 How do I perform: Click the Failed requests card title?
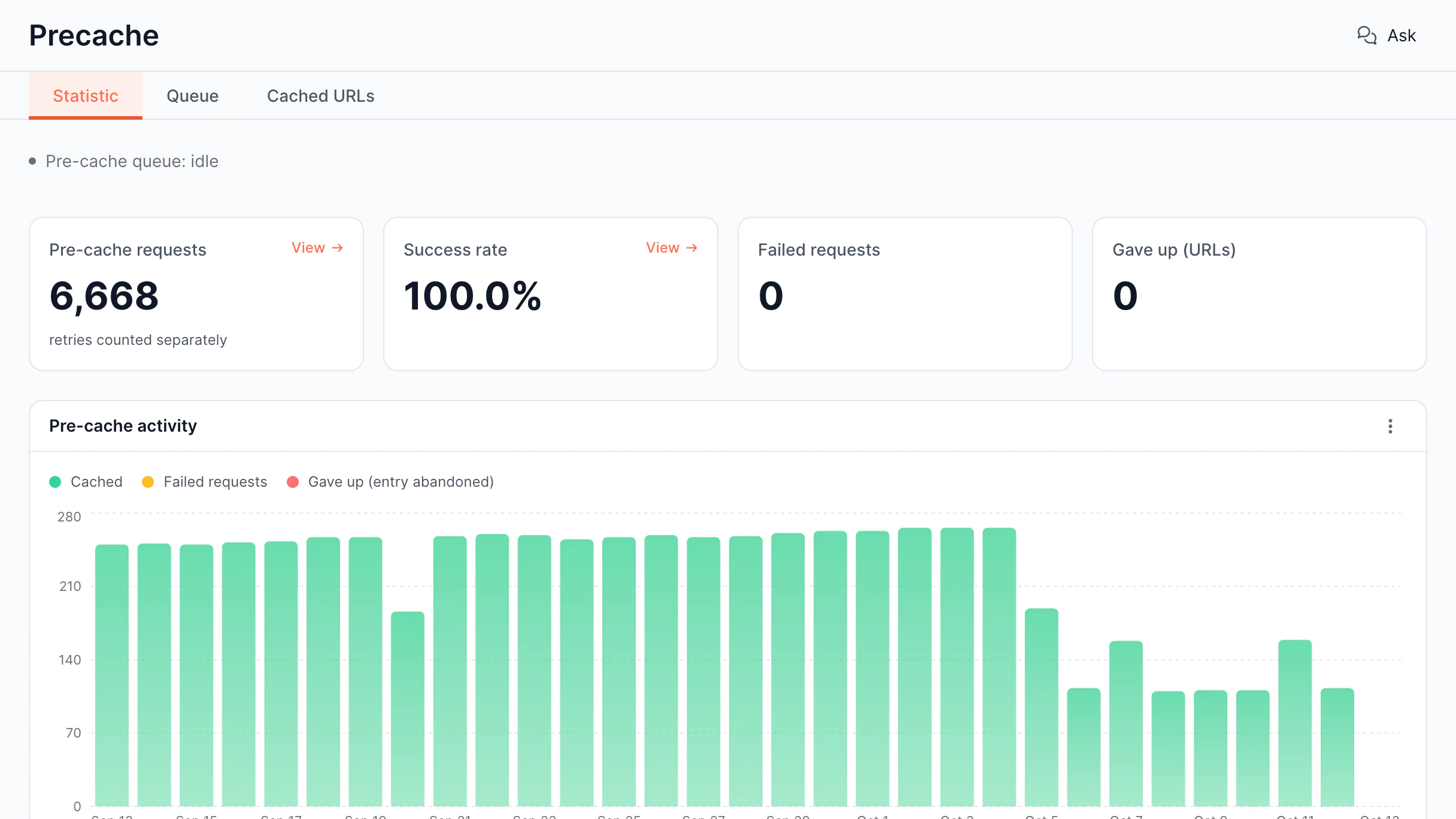coord(819,250)
